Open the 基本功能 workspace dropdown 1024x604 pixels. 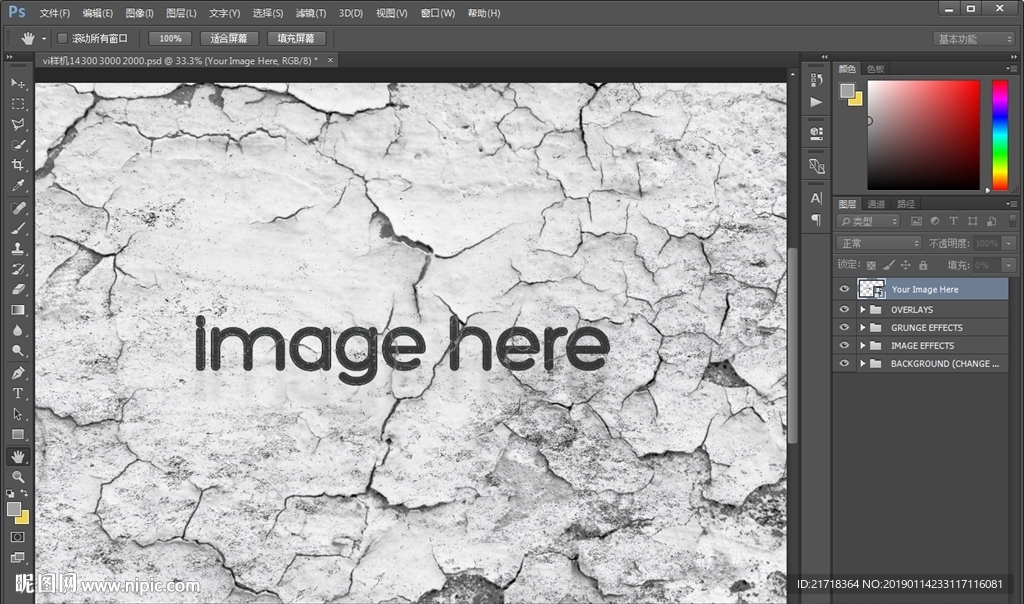(972, 39)
